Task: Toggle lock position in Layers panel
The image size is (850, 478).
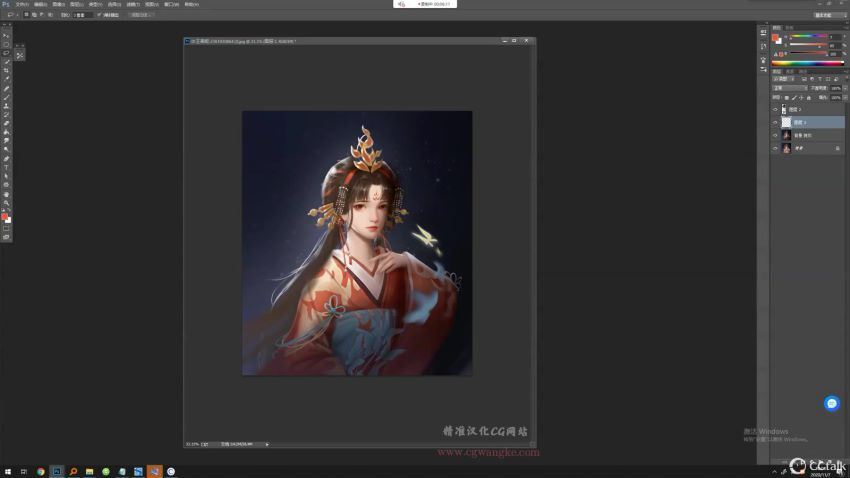Action: pos(801,98)
